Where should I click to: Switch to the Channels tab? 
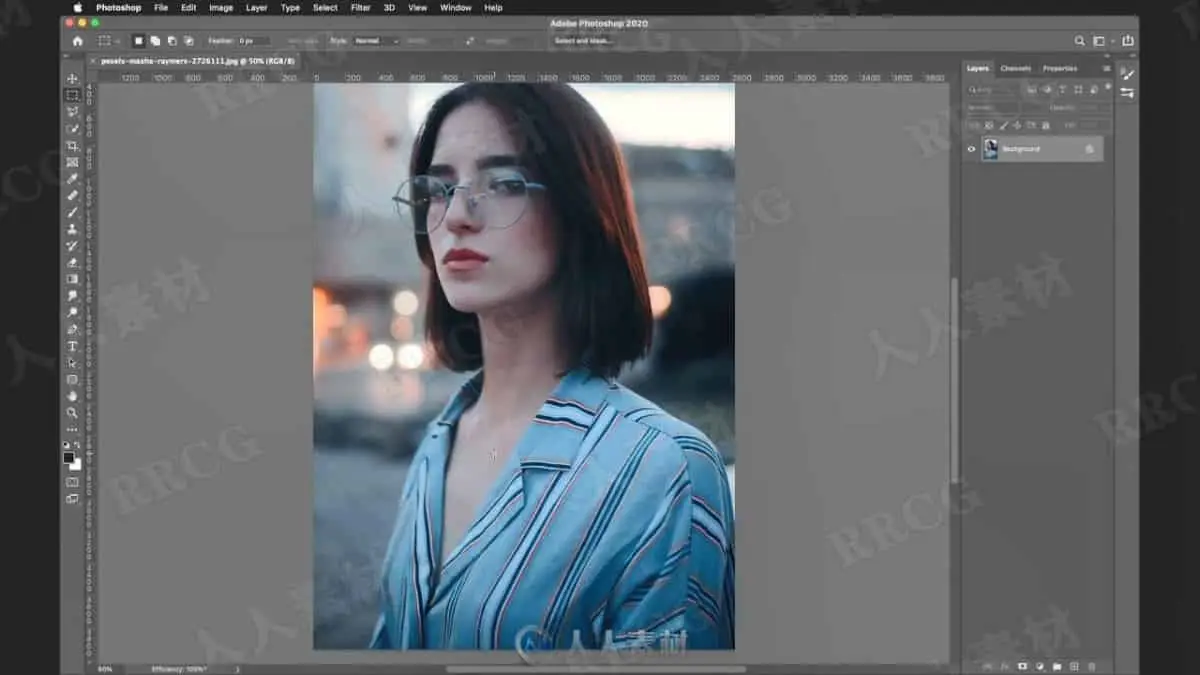pyautogui.click(x=1015, y=69)
